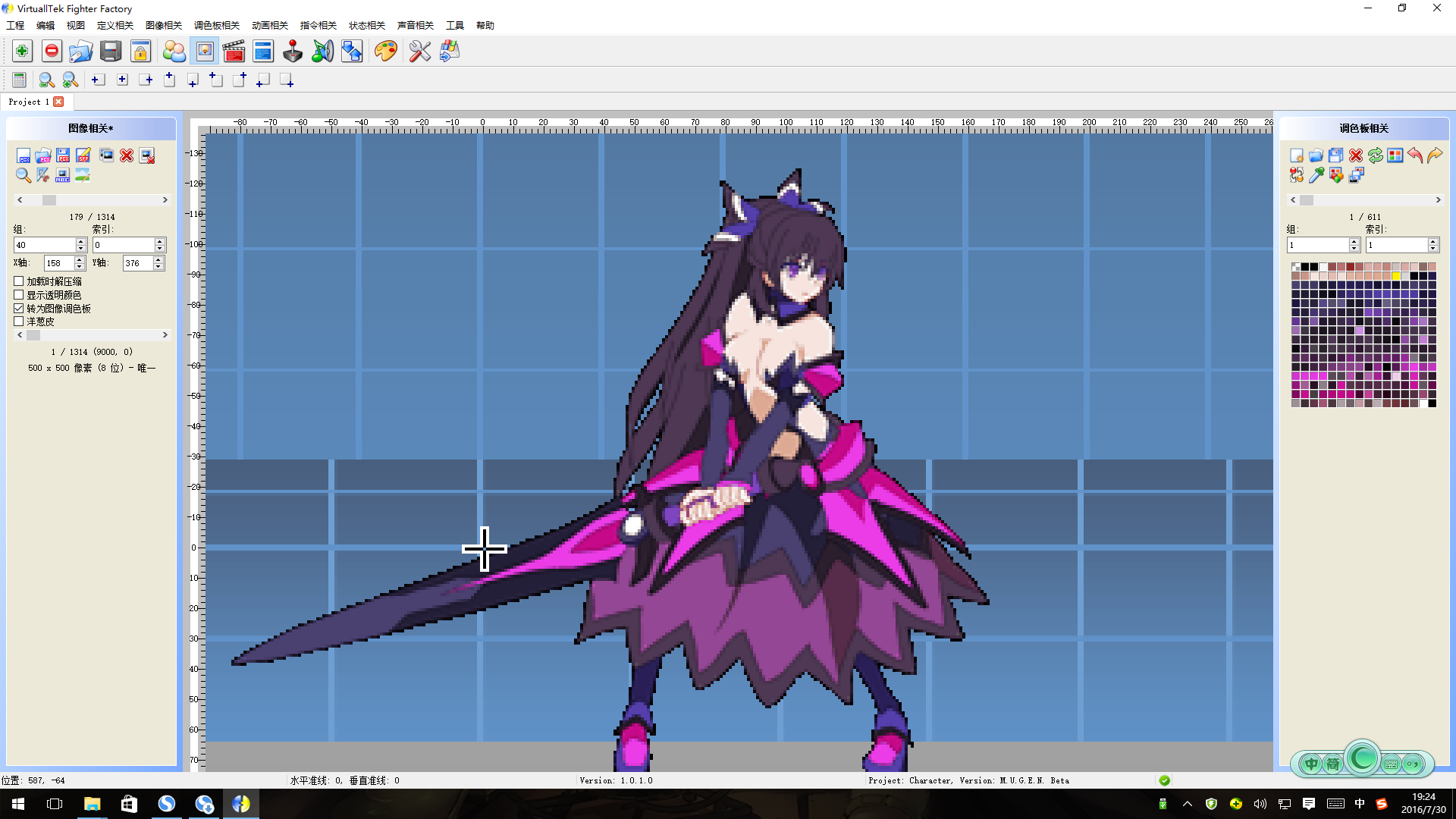
Task: Enable 洋葱皮 onion skin checkbox
Action: pos(19,322)
